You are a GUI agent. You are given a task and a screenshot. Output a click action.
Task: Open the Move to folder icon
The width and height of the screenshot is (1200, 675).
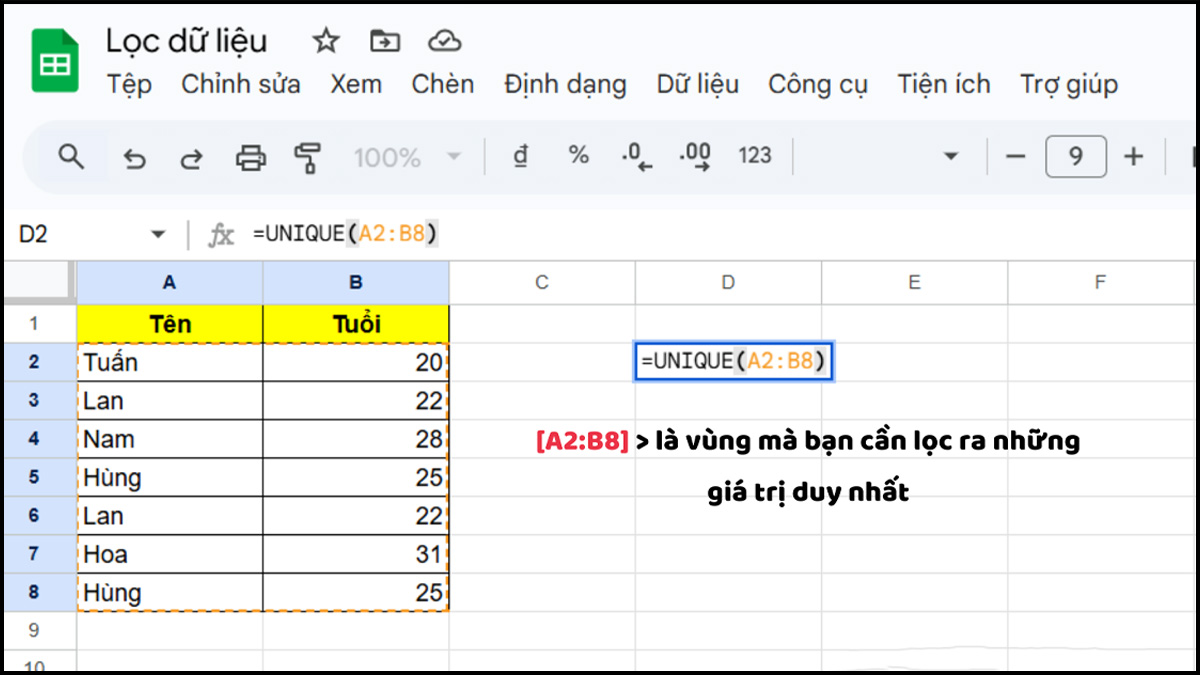coord(385,40)
